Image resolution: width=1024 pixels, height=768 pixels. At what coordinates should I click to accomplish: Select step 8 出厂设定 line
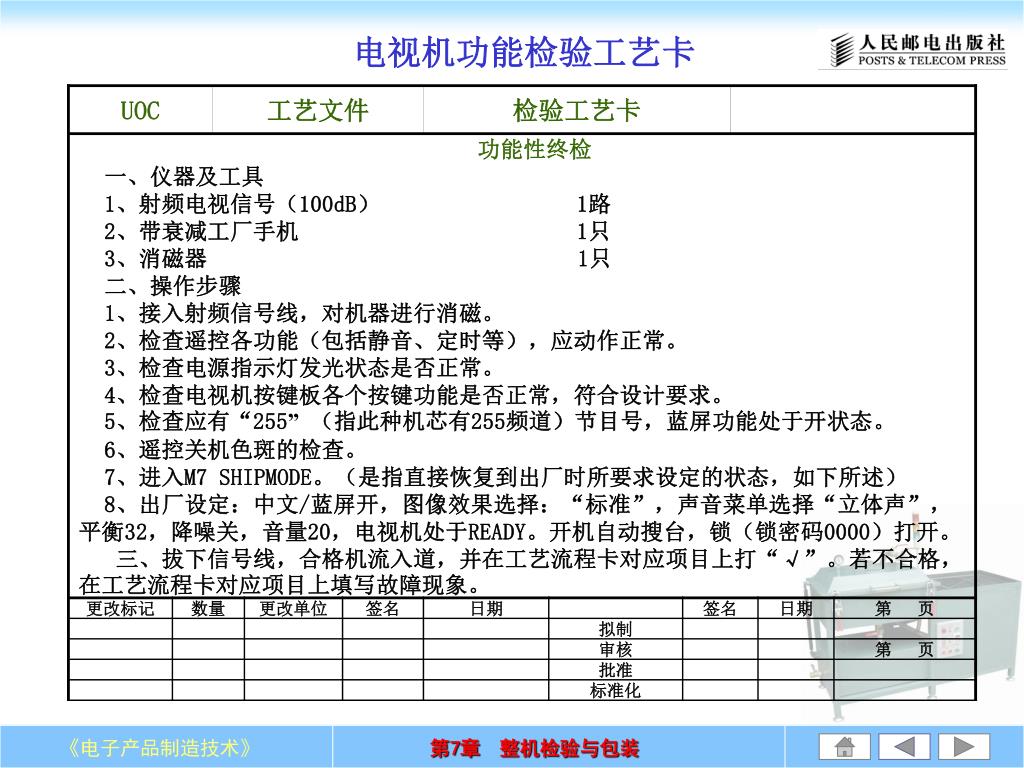click(x=522, y=505)
